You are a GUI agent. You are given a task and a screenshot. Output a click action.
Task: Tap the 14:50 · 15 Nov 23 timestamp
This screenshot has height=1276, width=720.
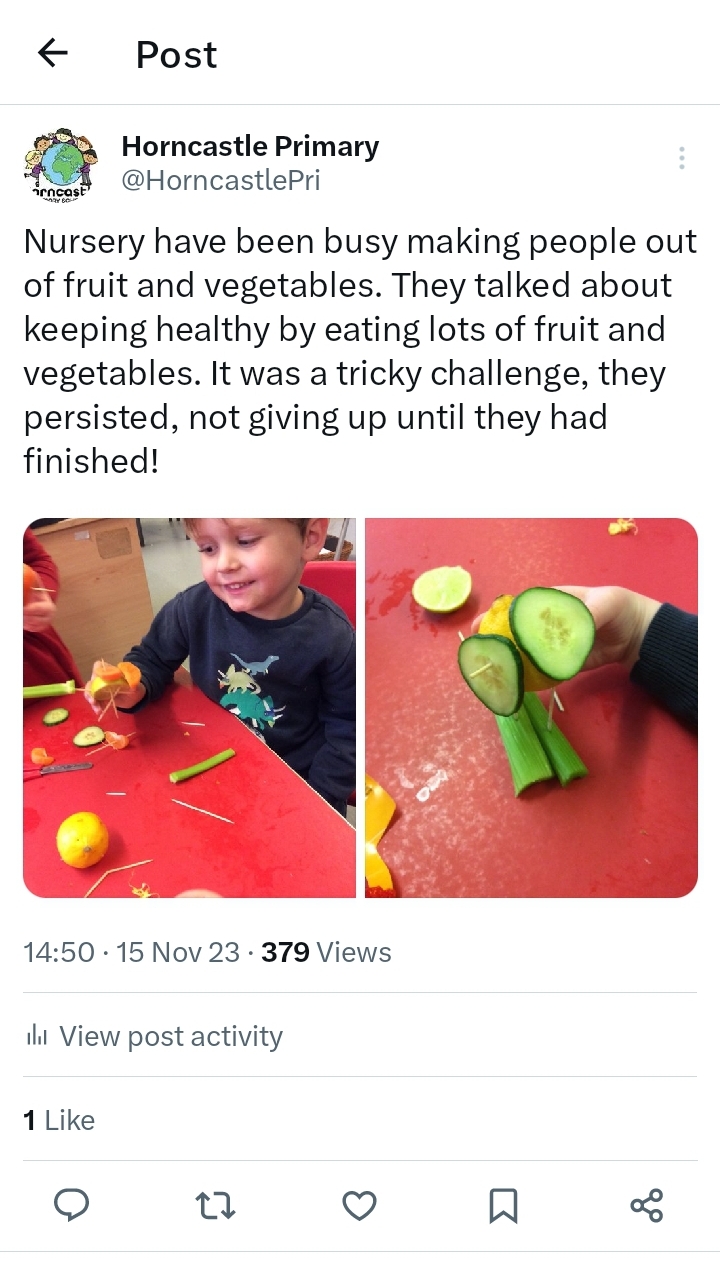click(132, 952)
